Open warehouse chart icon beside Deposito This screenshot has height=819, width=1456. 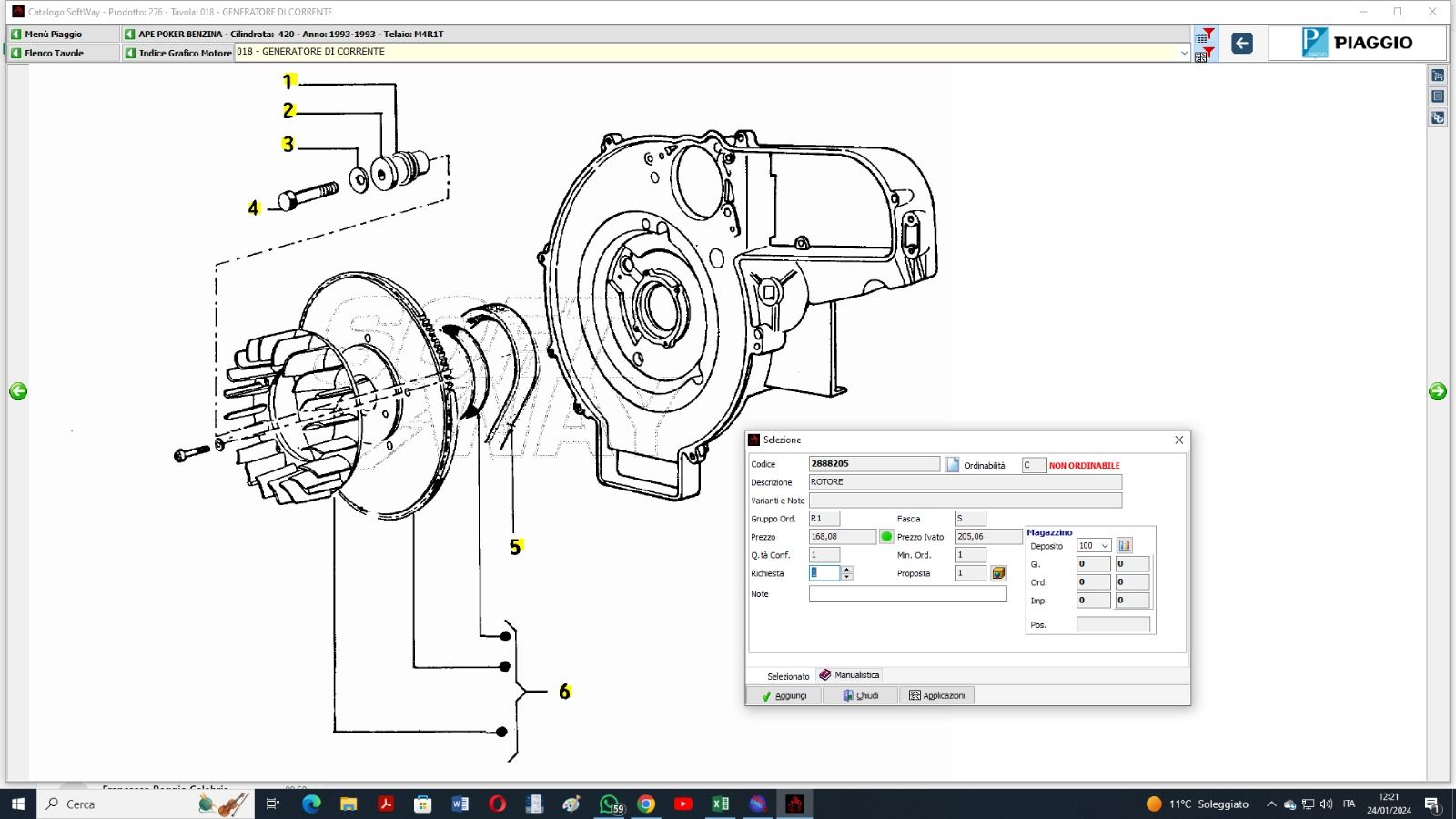pos(1125,545)
